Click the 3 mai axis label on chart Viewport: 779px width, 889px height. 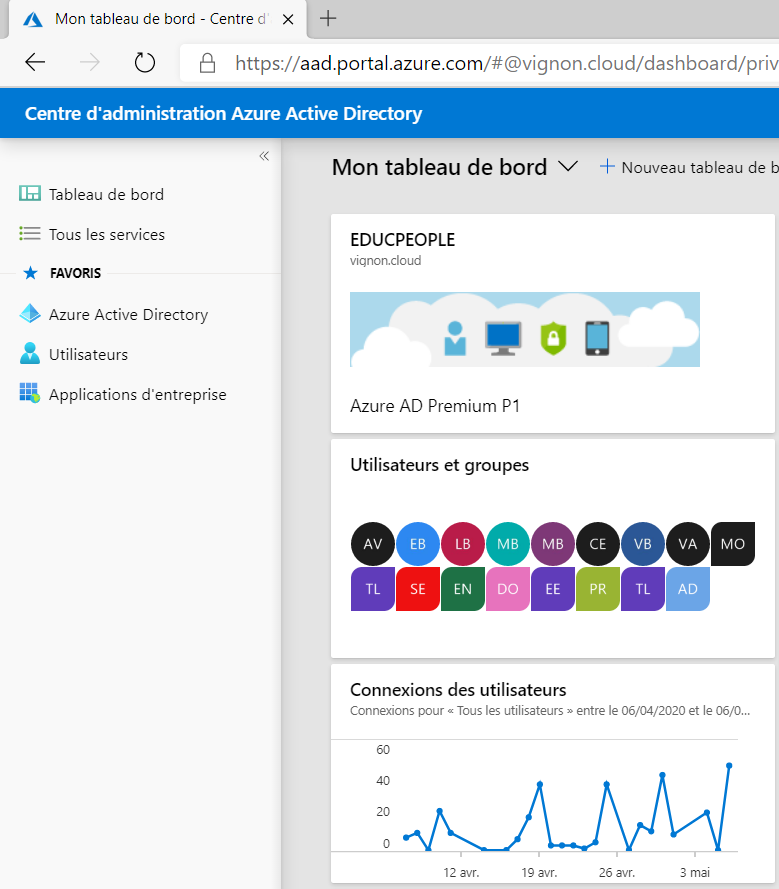pyautogui.click(x=695, y=873)
